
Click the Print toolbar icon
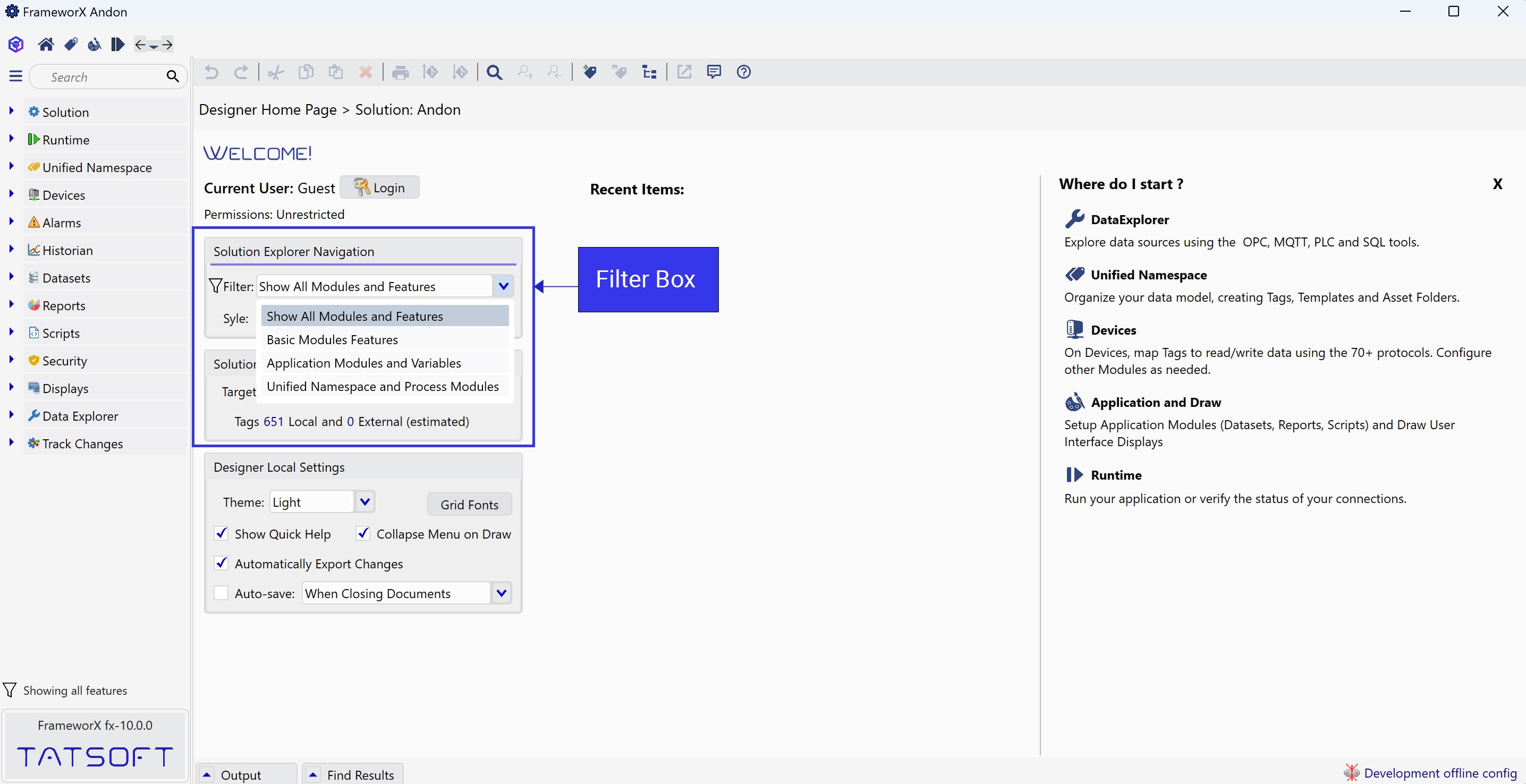pyautogui.click(x=401, y=72)
